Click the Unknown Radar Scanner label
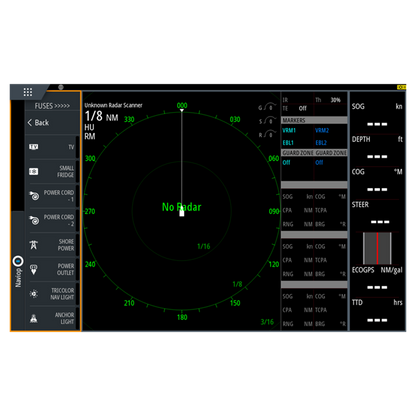The height and width of the screenshot is (416, 416). pyautogui.click(x=113, y=105)
